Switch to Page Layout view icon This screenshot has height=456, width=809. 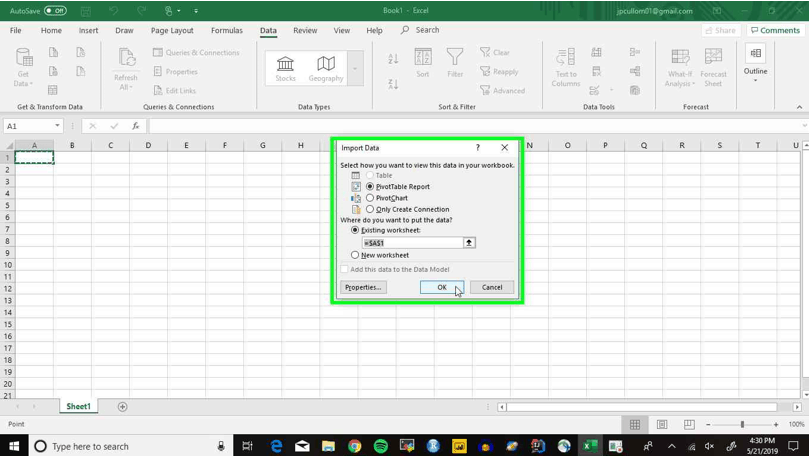[662, 425]
